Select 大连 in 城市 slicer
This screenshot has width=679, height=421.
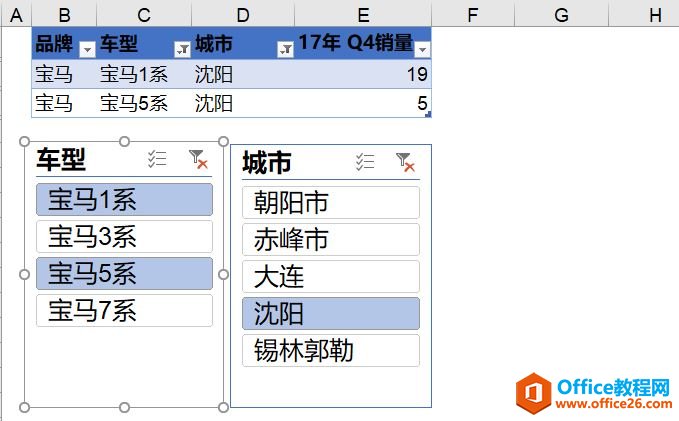331,276
